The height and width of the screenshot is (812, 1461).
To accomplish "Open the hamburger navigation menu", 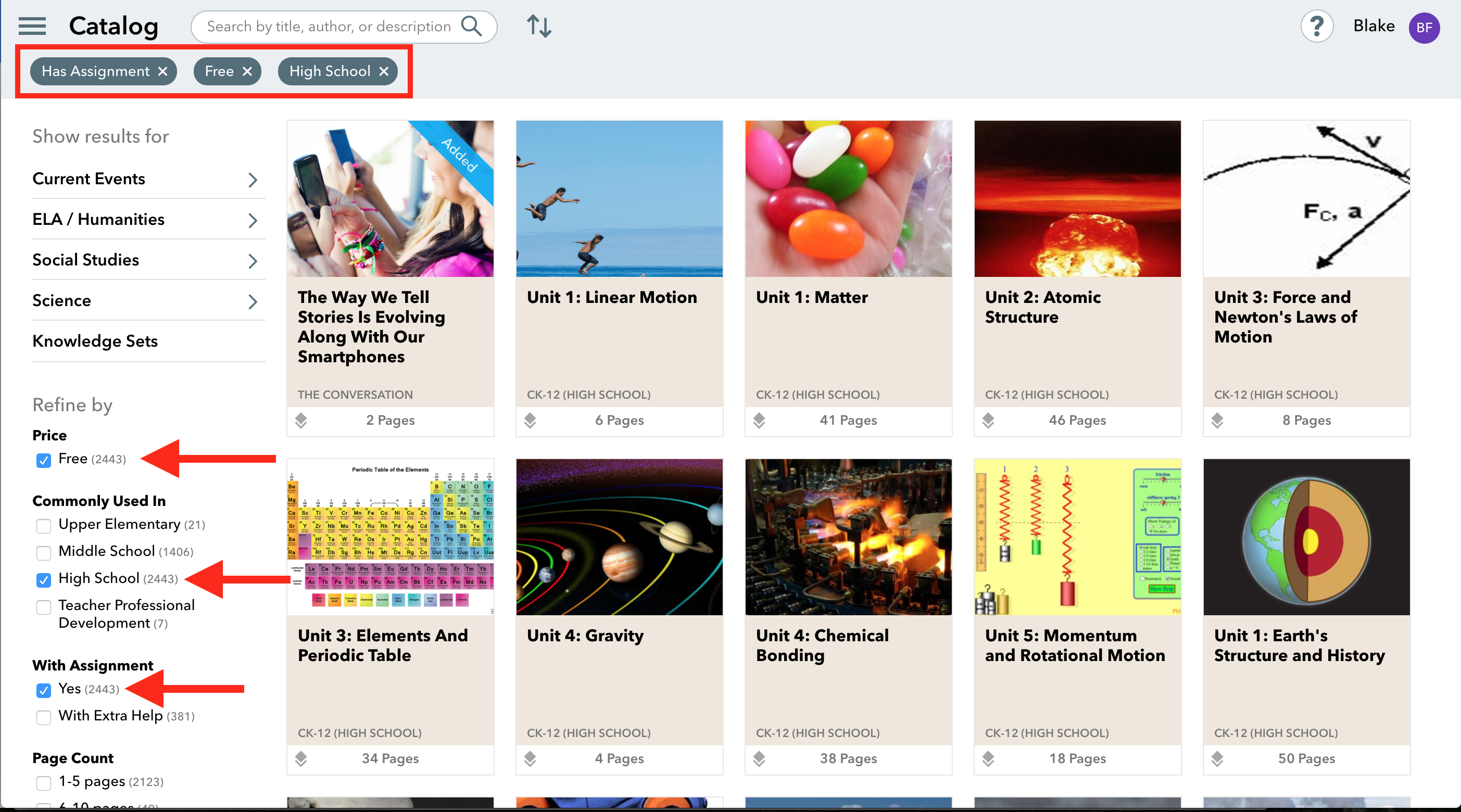I will point(32,26).
